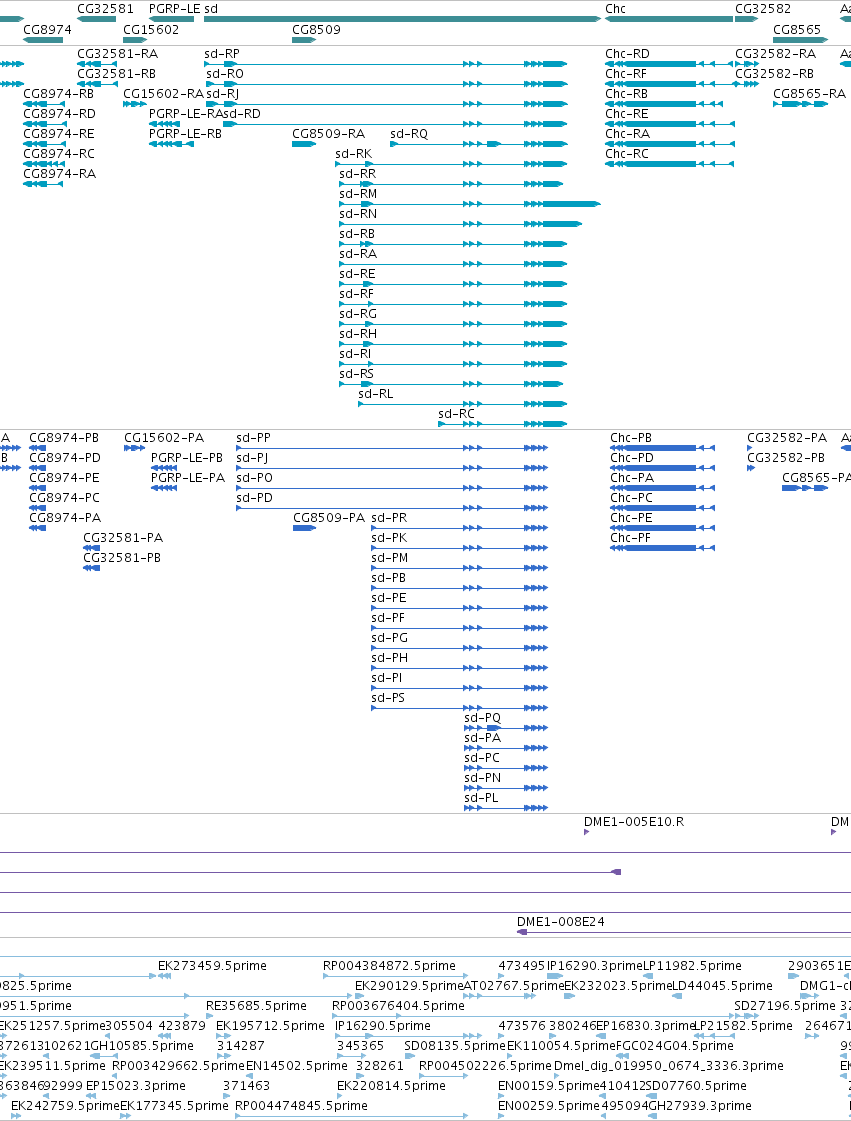Click protein Chc-PF
The image size is (851, 1121).
pyautogui.click(x=662, y=548)
